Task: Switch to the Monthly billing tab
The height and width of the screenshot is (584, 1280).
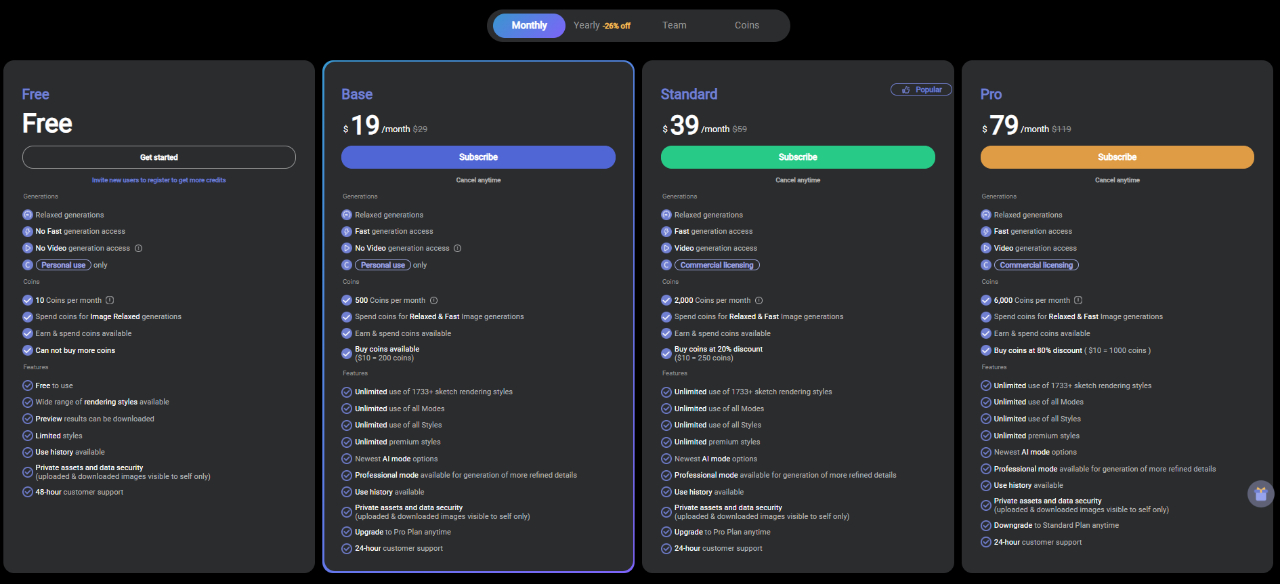Action: (529, 25)
